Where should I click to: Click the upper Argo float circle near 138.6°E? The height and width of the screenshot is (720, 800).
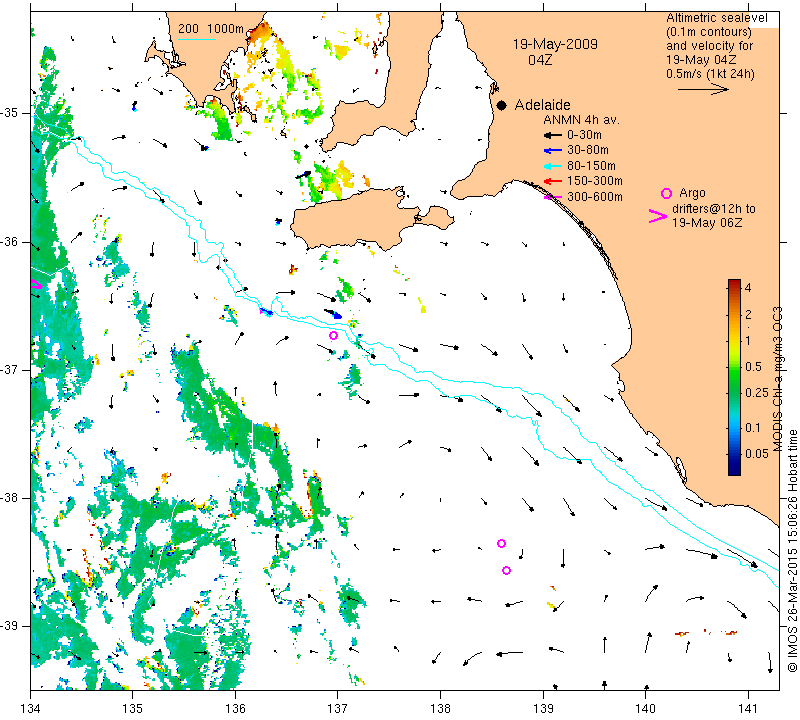point(501,543)
